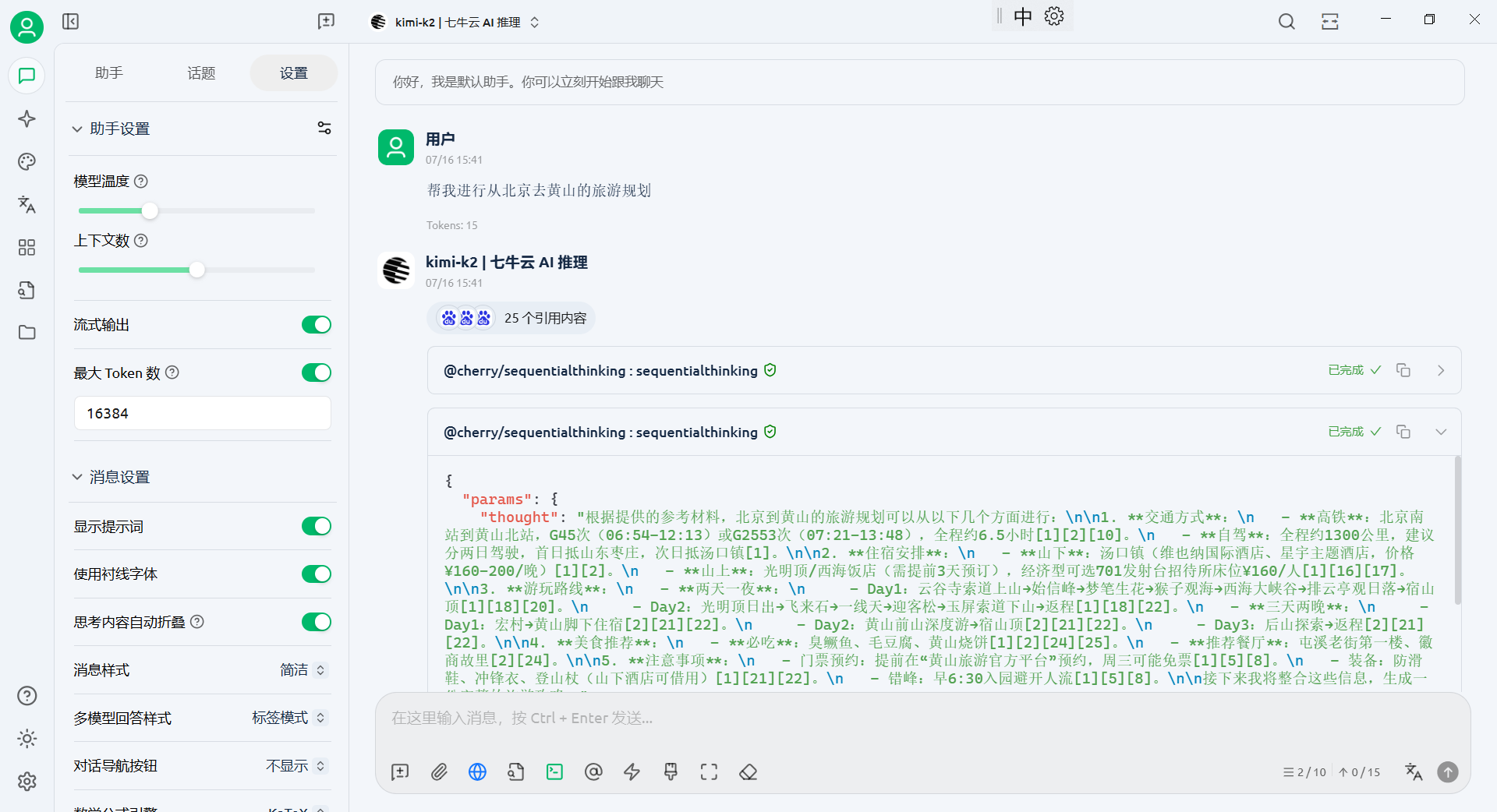Click the 最大 Token 数 help icon

(172, 372)
